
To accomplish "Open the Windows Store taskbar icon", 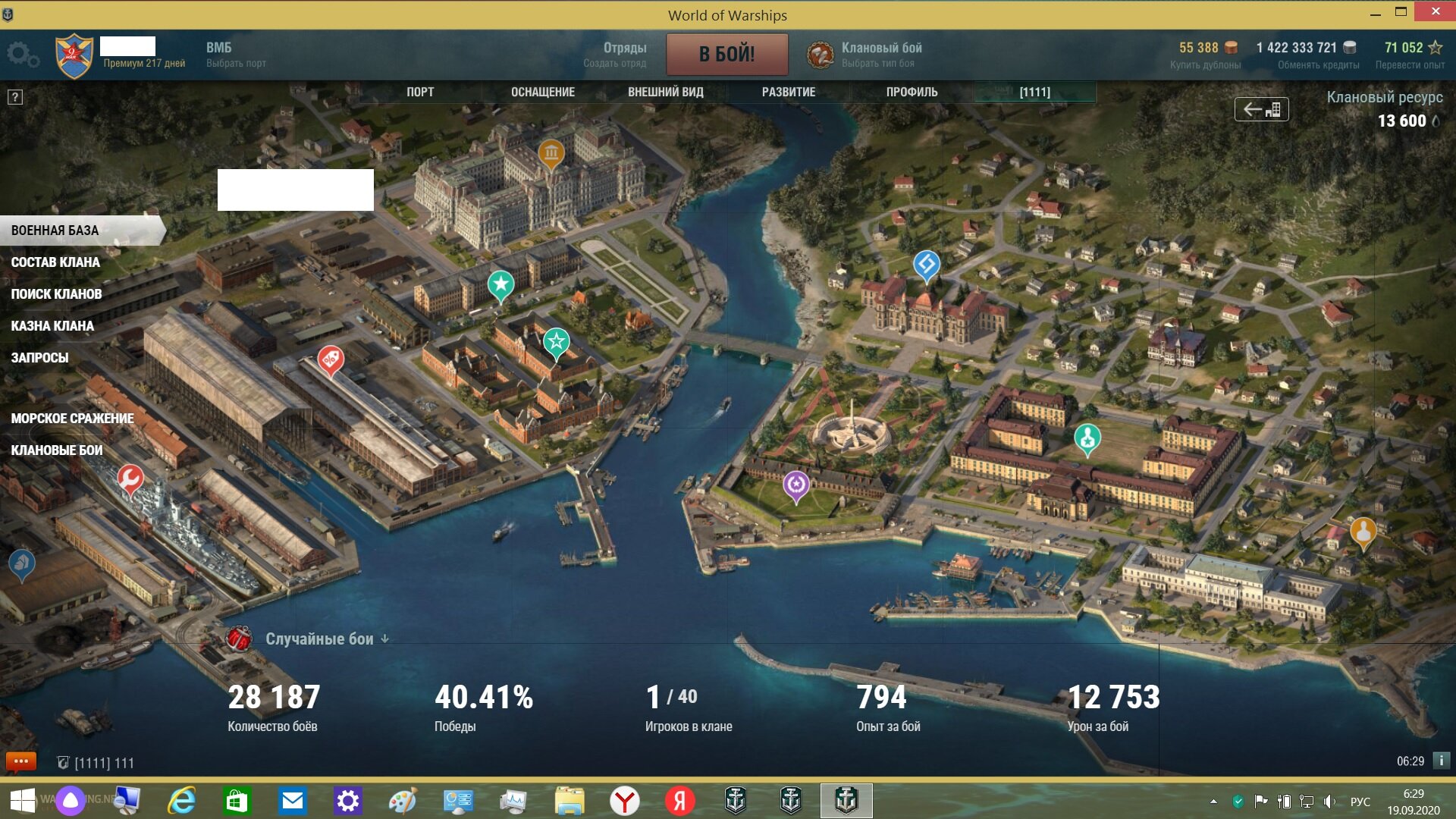I will tap(237, 801).
